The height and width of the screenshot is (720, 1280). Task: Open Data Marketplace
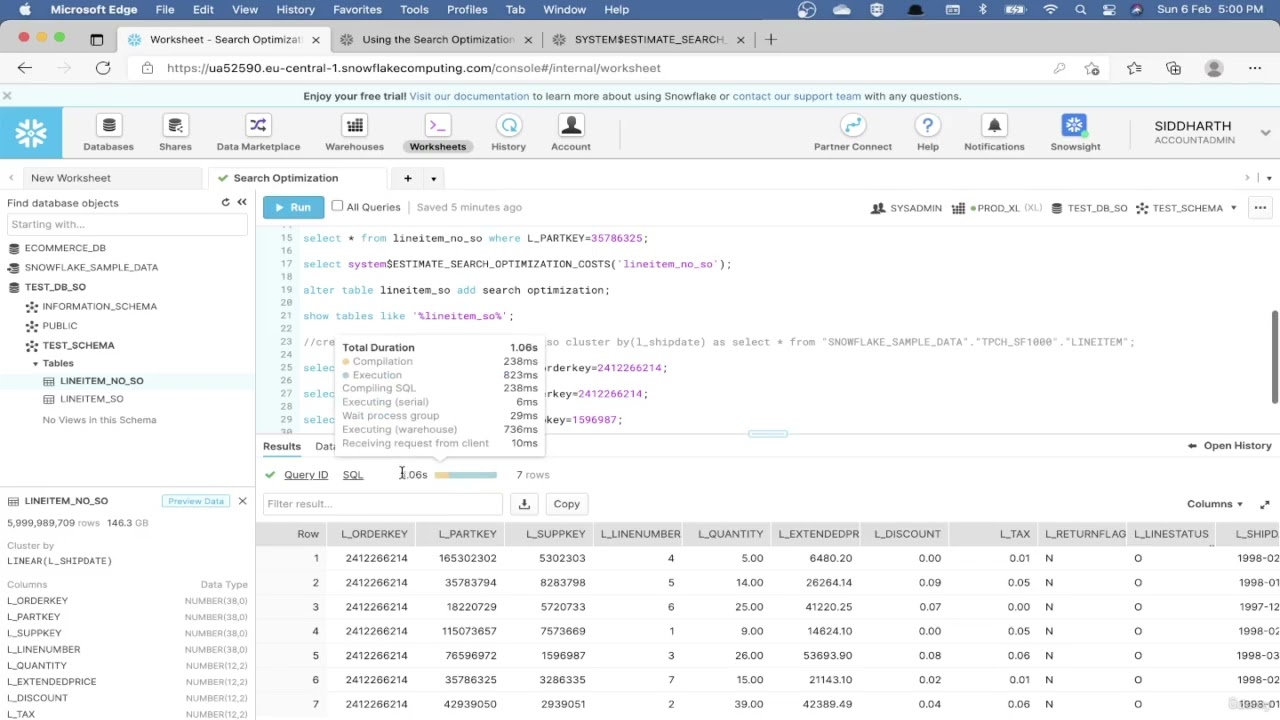[x=258, y=133]
